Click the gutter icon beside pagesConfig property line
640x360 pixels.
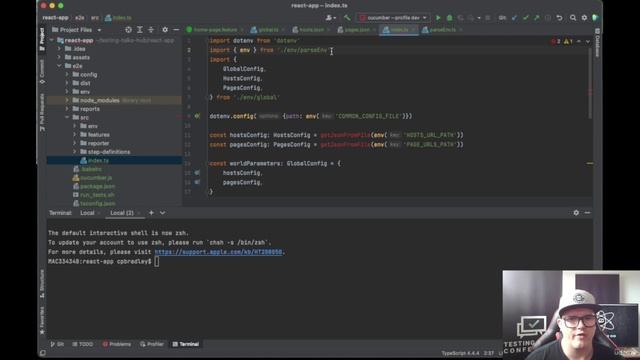point(197,182)
